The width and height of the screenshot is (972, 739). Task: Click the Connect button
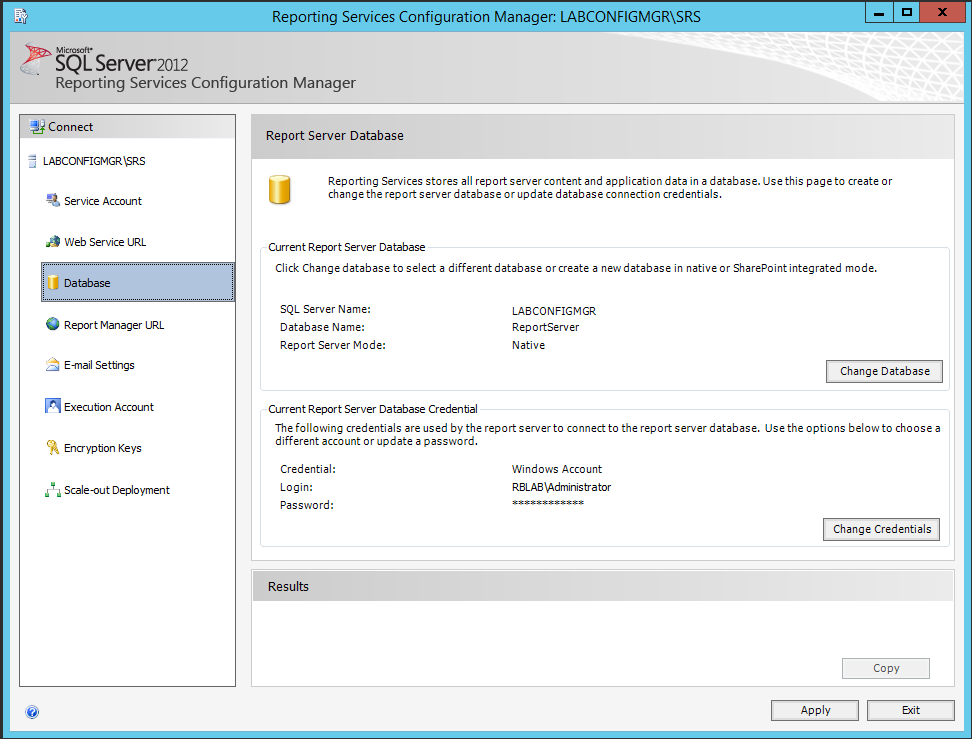[x=128, y=126]
